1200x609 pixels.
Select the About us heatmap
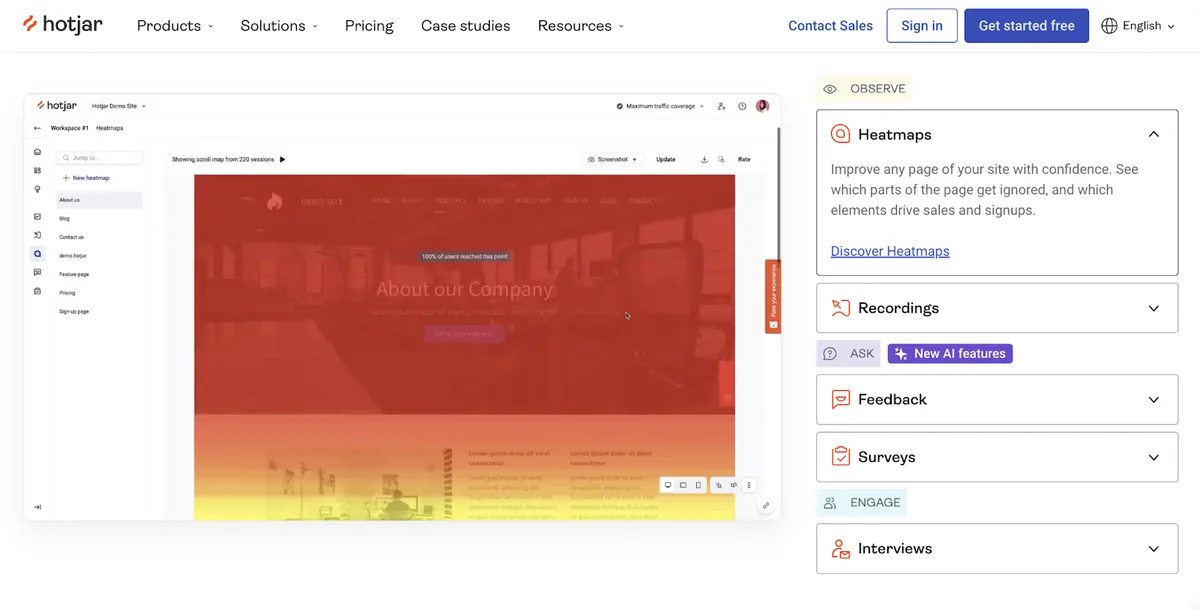click(x=99, y=200)
